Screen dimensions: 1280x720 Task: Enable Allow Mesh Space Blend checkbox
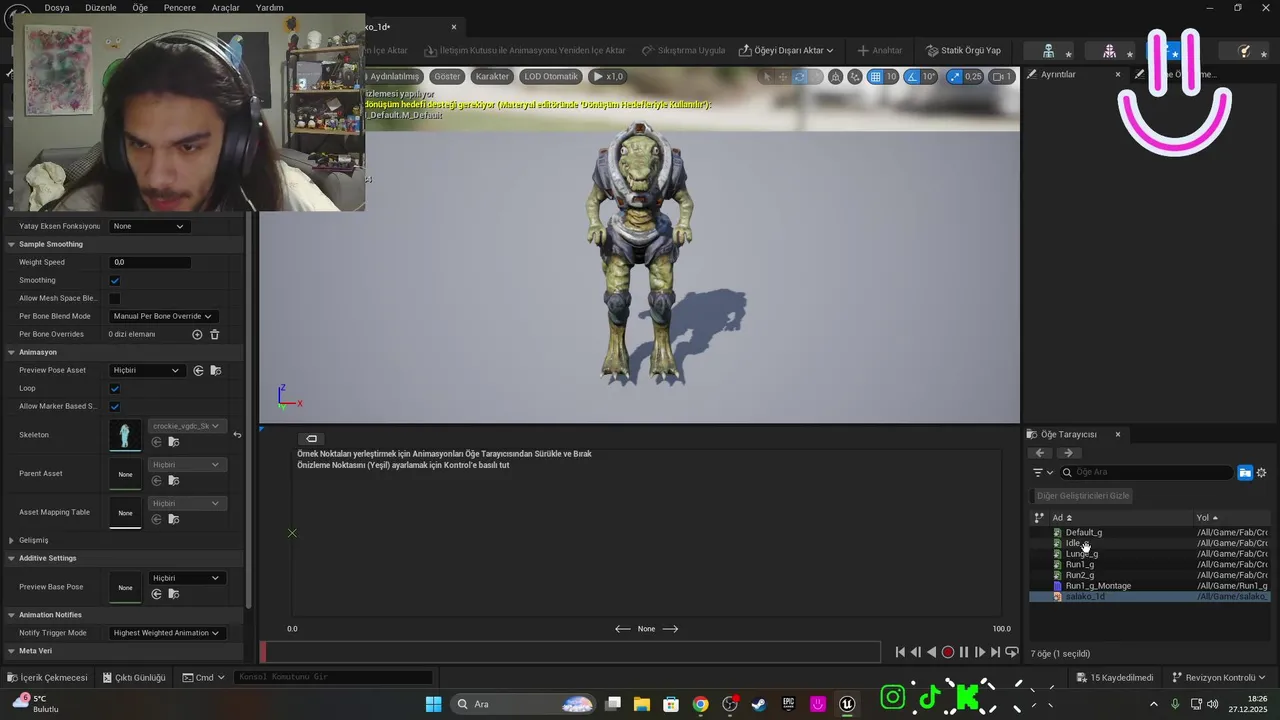(x=115, y=298)
